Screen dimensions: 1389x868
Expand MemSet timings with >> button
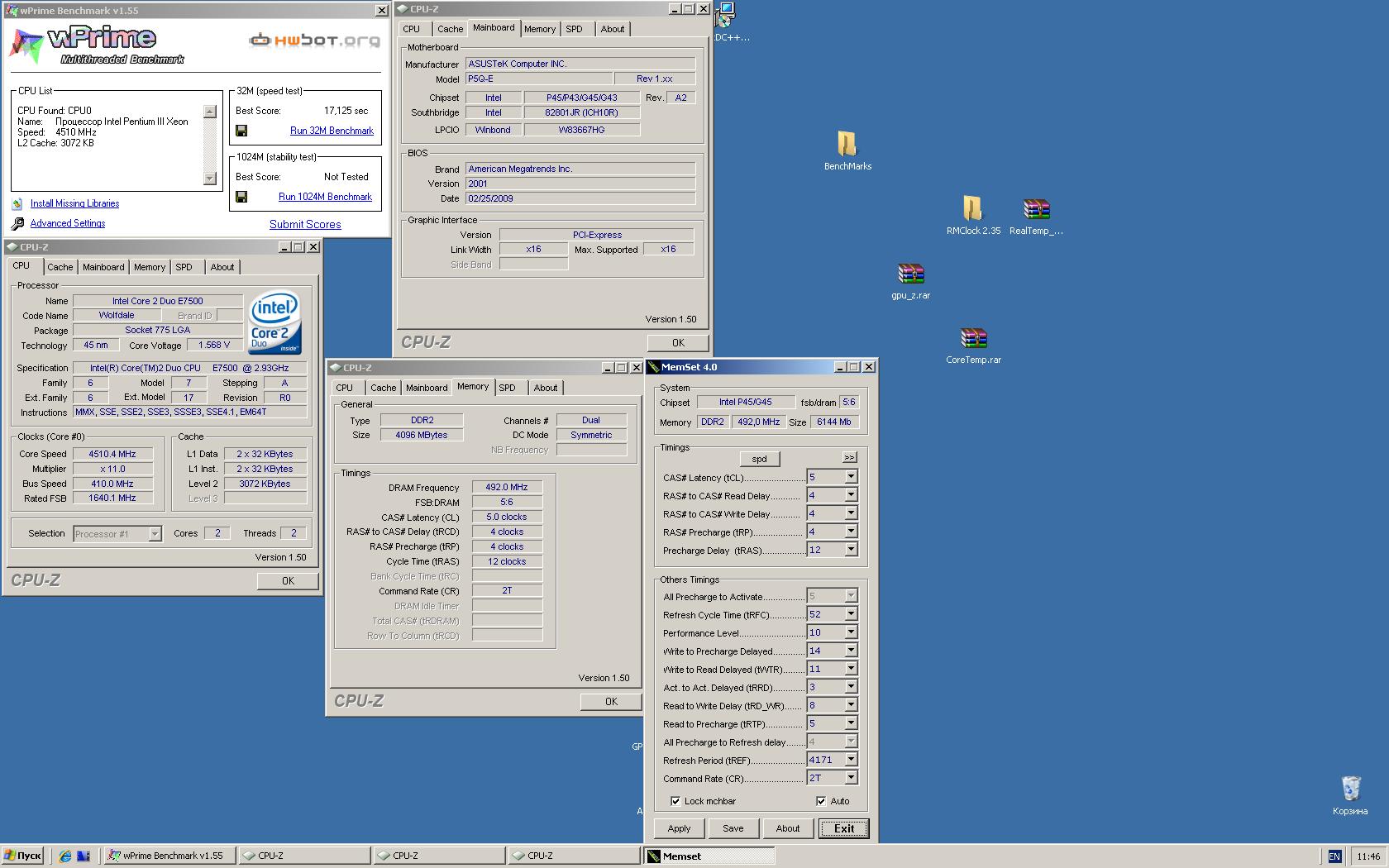(849, 457)
